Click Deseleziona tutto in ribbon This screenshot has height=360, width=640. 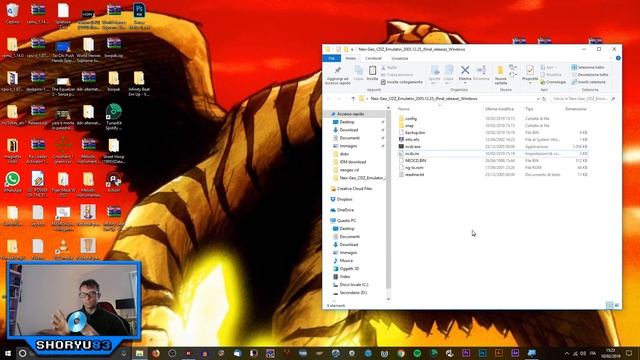[590, 75]
